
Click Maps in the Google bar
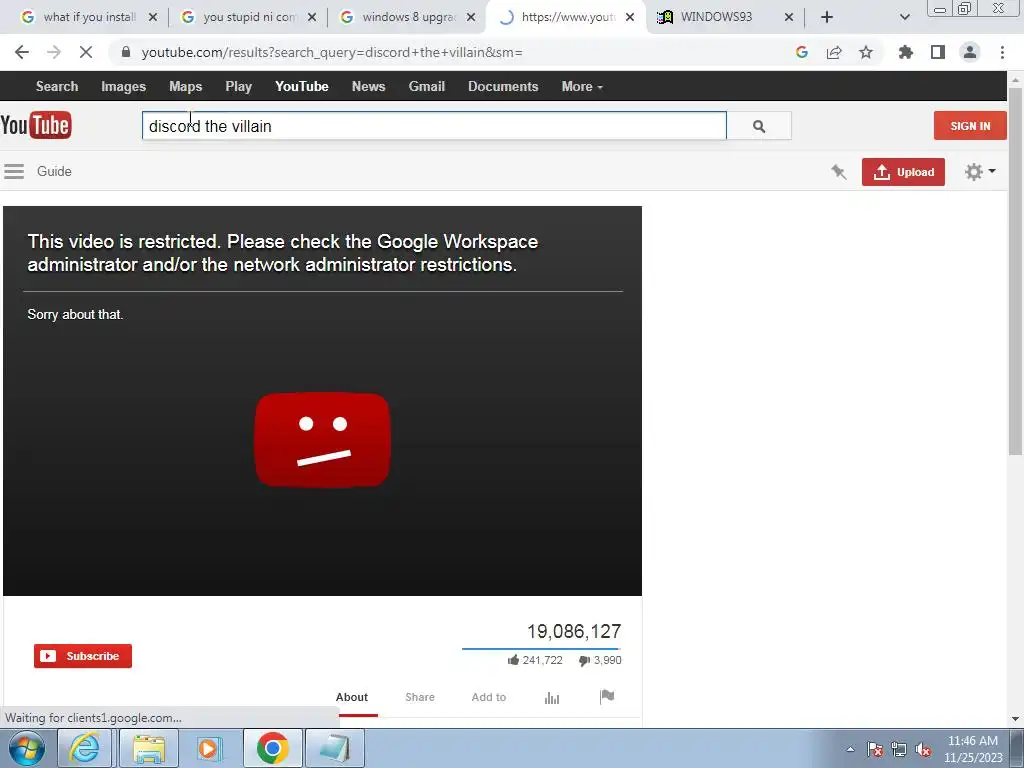185,86
